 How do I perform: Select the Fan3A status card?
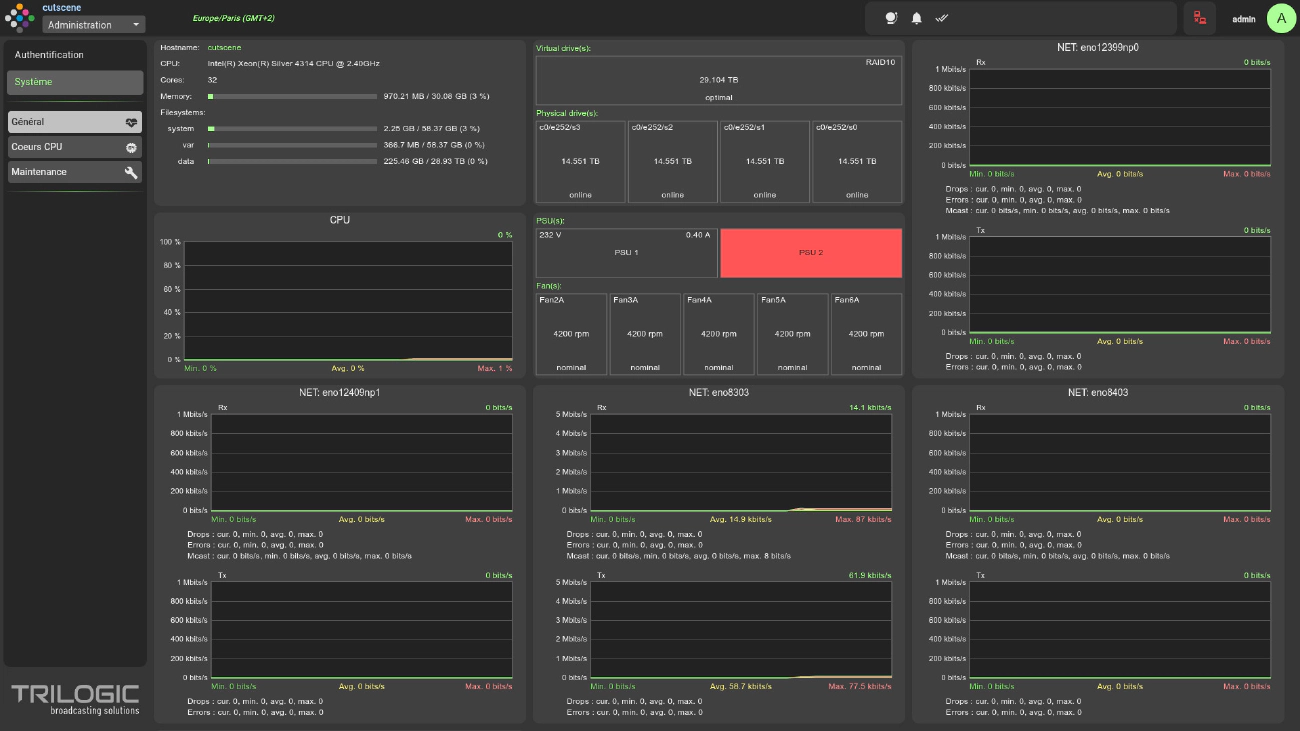click(x=645, y=334)
